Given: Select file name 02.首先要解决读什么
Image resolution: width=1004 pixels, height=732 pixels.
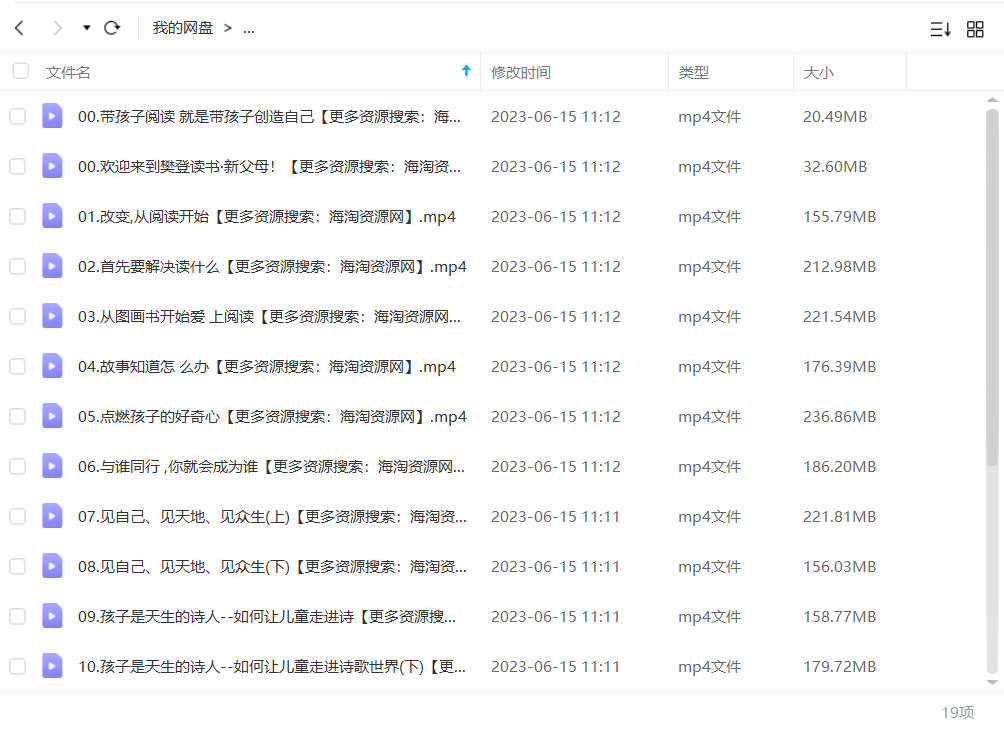Looking at the screenshot, I should [272, 266].
